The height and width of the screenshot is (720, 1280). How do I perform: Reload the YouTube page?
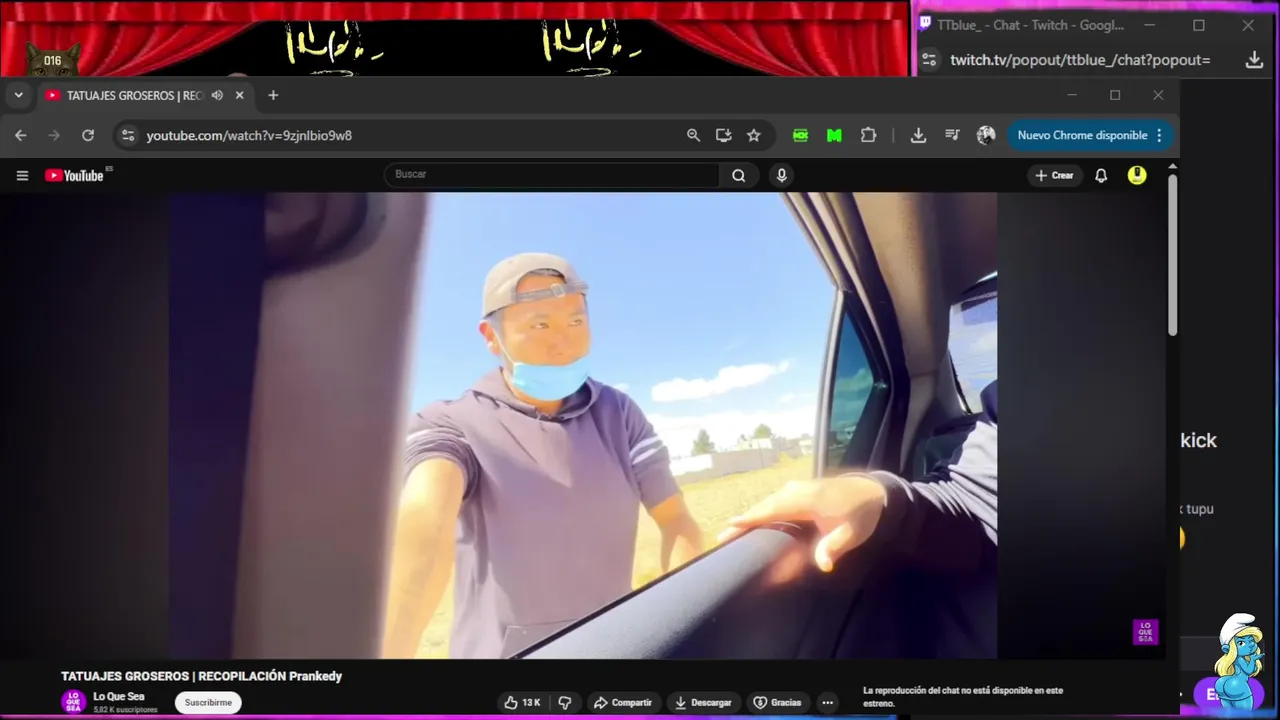tap(88, 135)
